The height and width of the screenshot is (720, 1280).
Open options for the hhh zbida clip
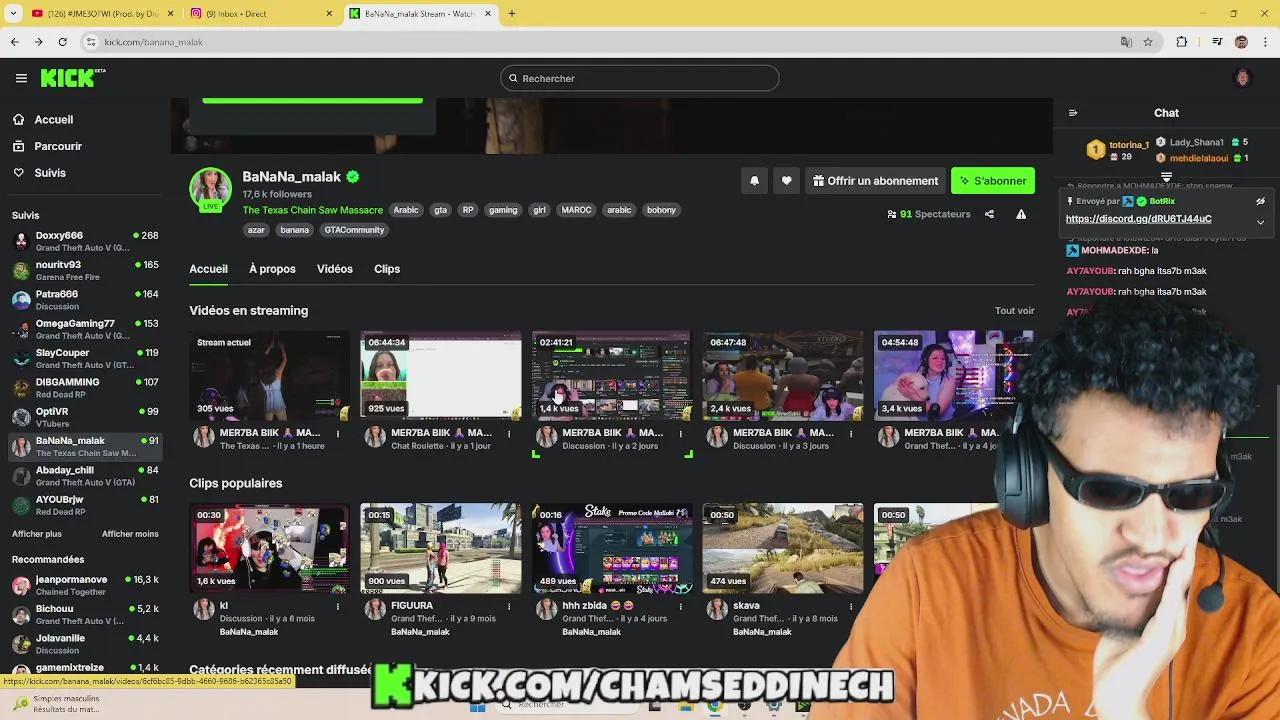coord(680,606)
